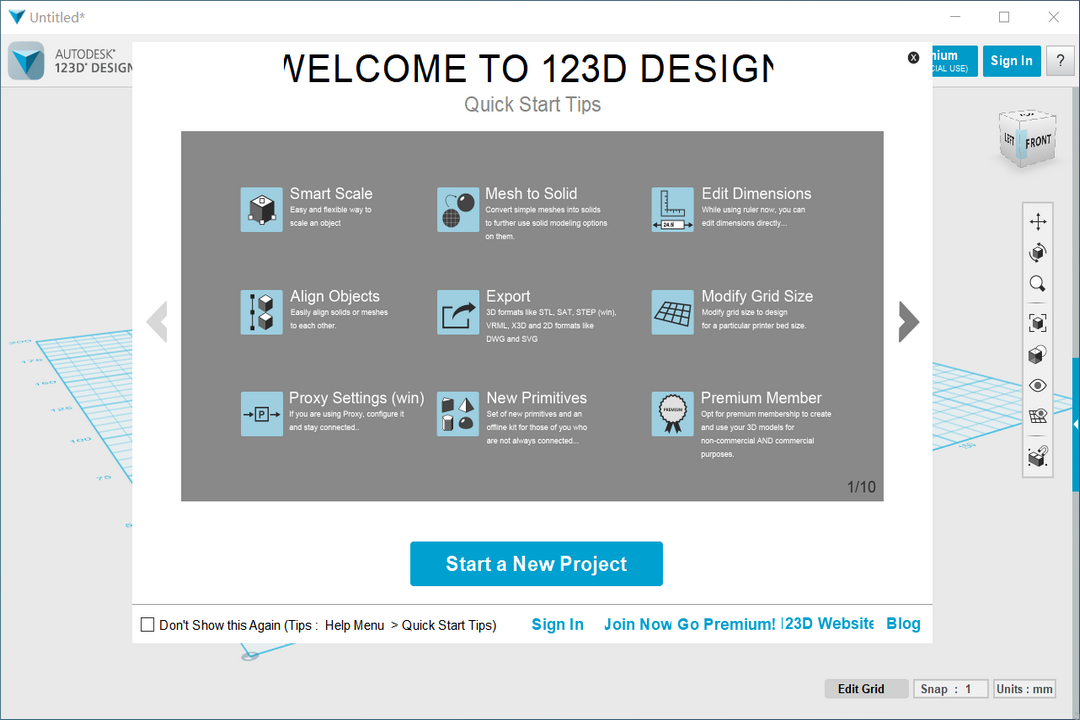The image size is (1080, 720).
Task: Open the Units : mm dropdown
Action: tap(1024, 689)
